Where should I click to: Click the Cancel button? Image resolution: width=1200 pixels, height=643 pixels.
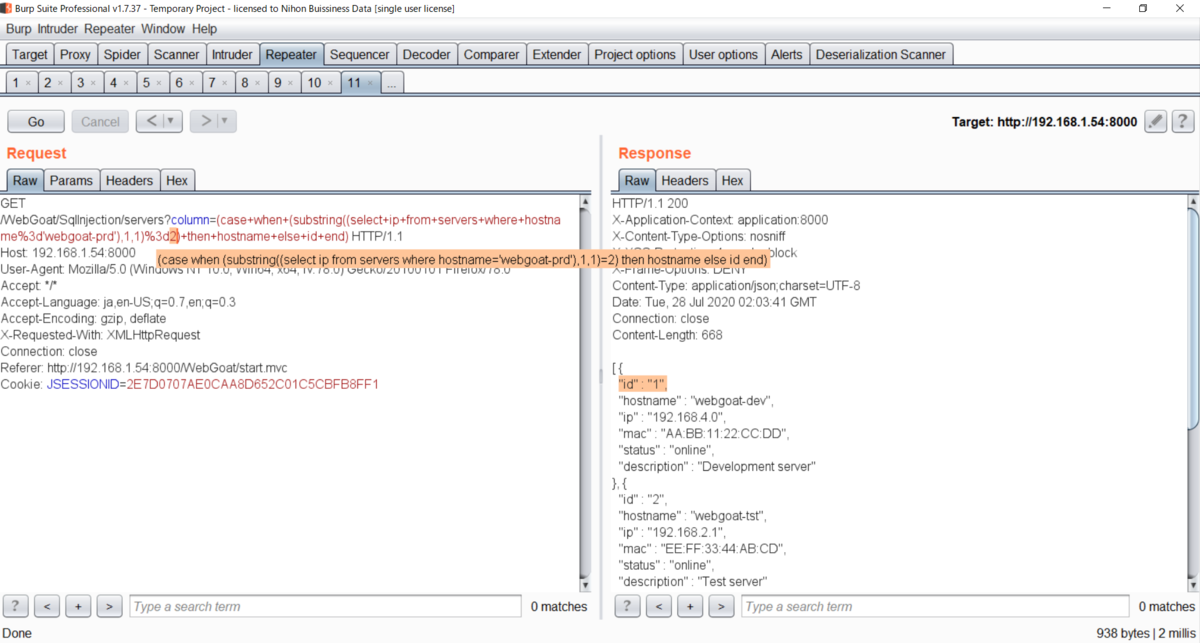click(100, 122)
